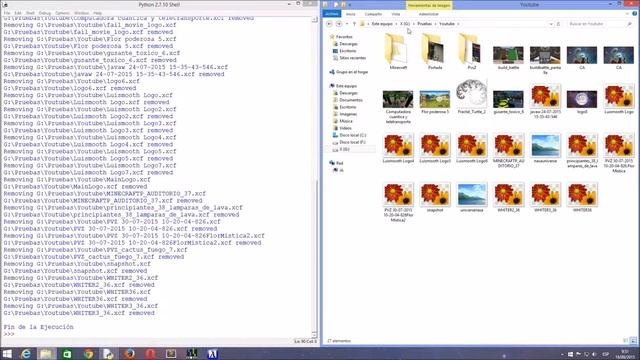Click the ESP language indicator in tray
The image size is (640, 360).
pos(606,354)
